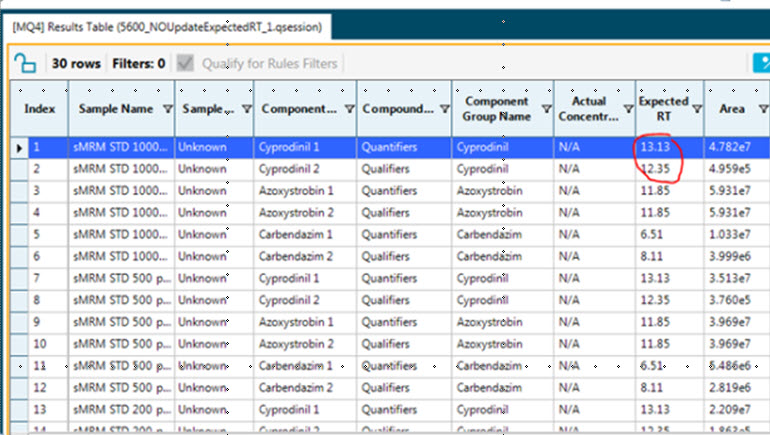The width and height of the screenshot is (770, 435).
Task: Open the Component Name column filter funnel
Action: [349, 109]
